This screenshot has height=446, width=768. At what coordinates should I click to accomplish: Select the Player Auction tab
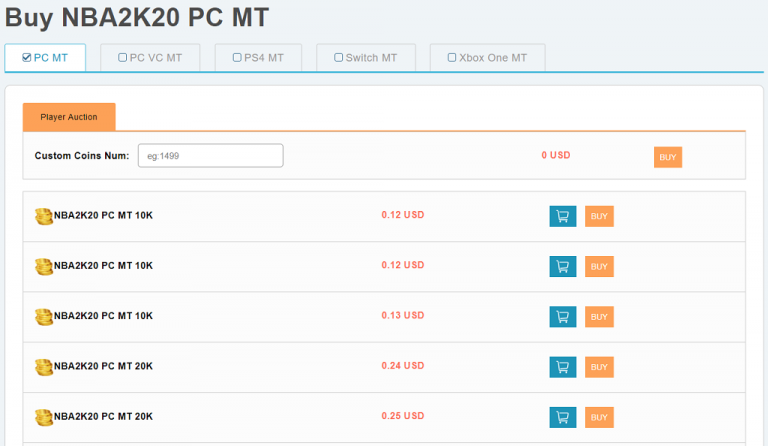(x=69, y=117)
